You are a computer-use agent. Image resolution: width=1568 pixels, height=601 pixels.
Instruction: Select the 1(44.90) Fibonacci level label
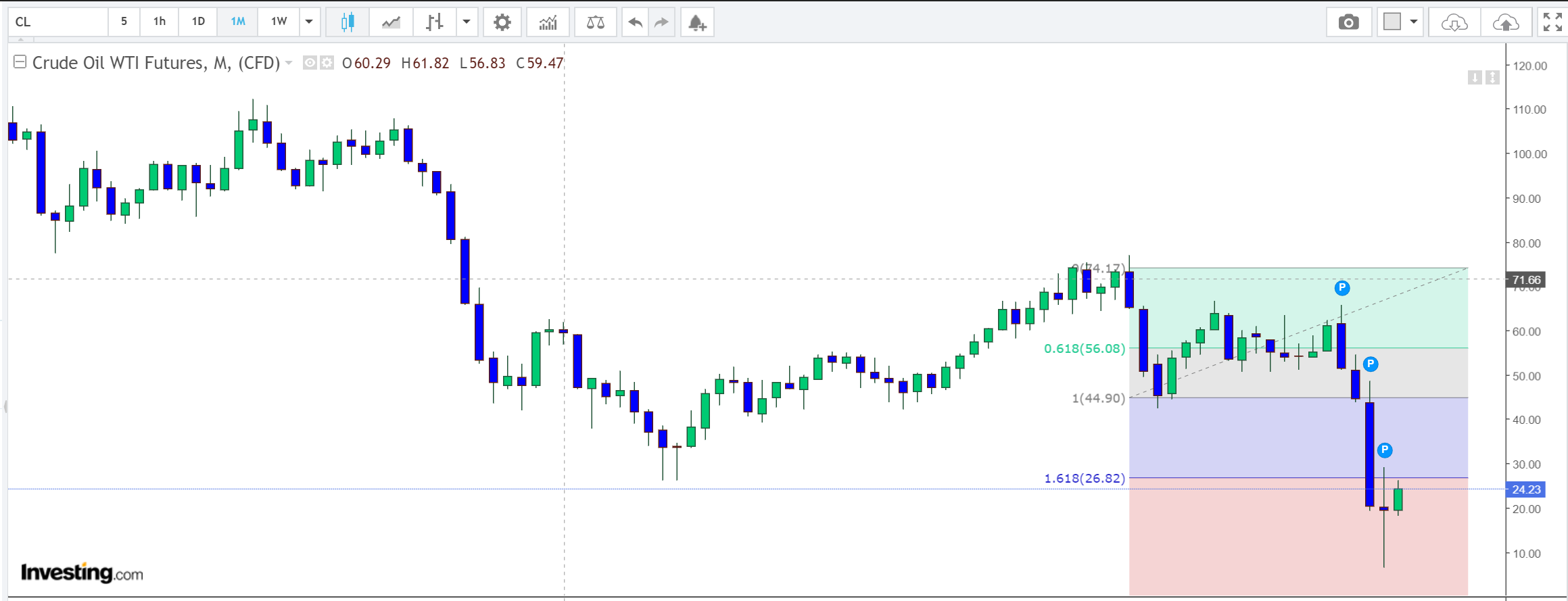tap(1099, 398)
